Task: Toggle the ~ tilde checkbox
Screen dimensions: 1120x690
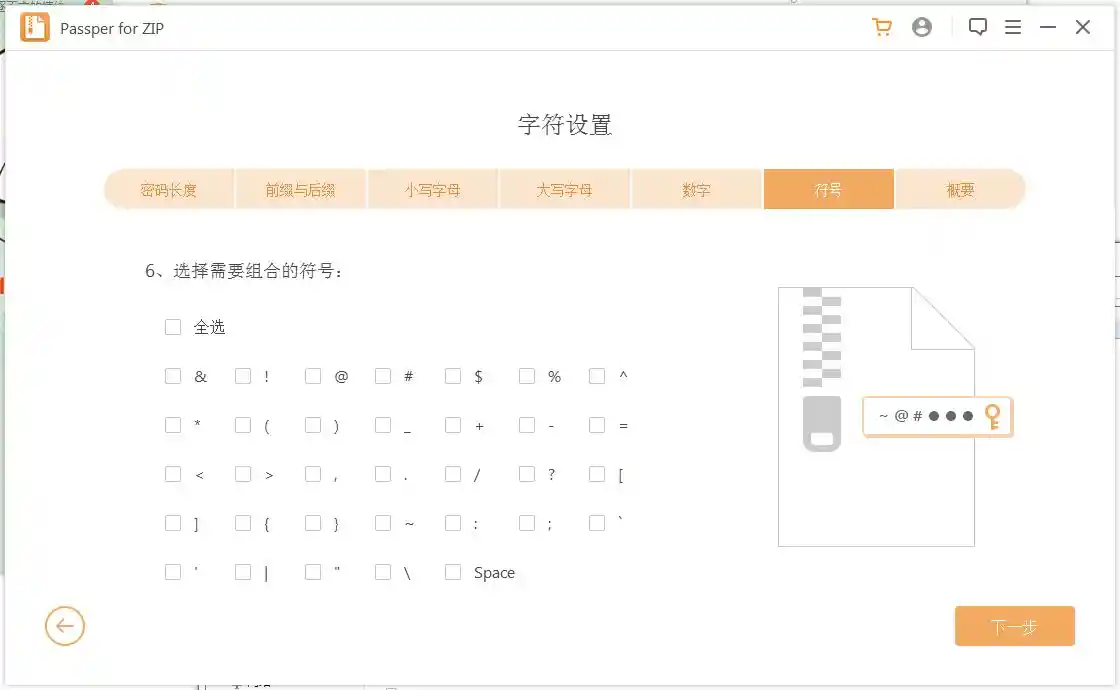Action: [383, 524]
